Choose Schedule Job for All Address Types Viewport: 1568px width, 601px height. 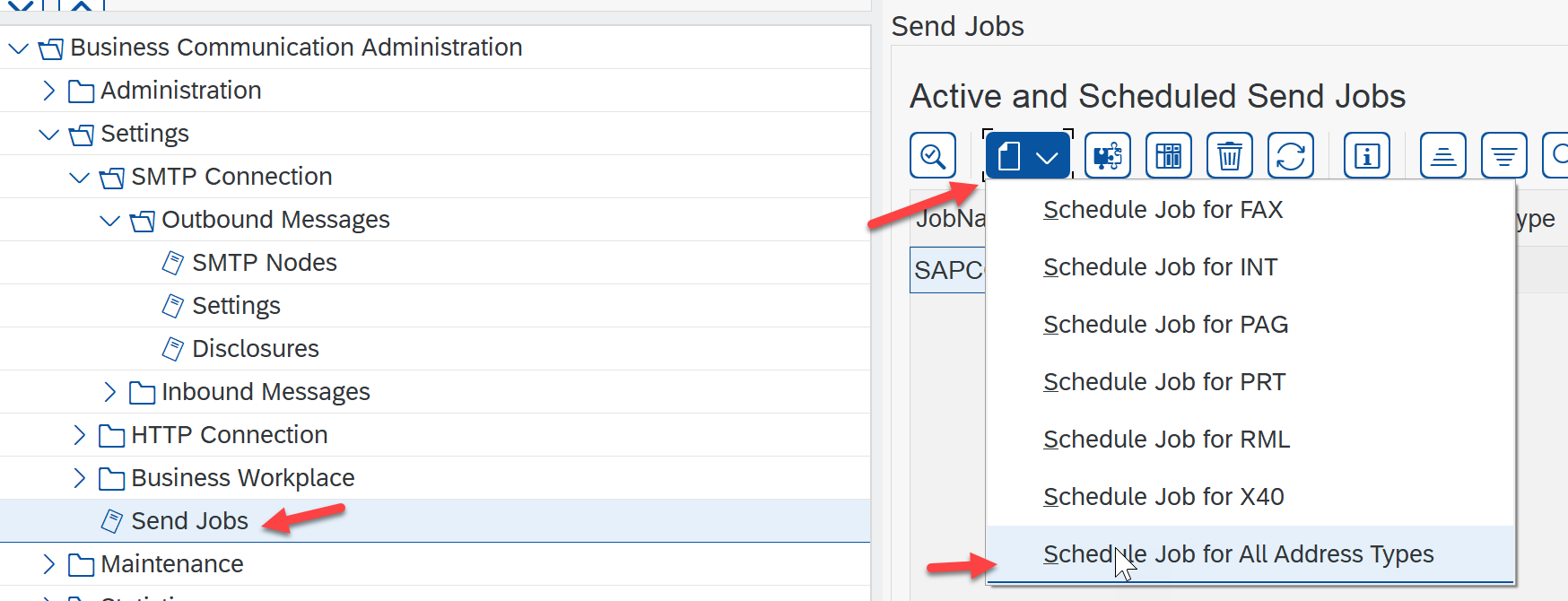click(x=1250, y=554)
